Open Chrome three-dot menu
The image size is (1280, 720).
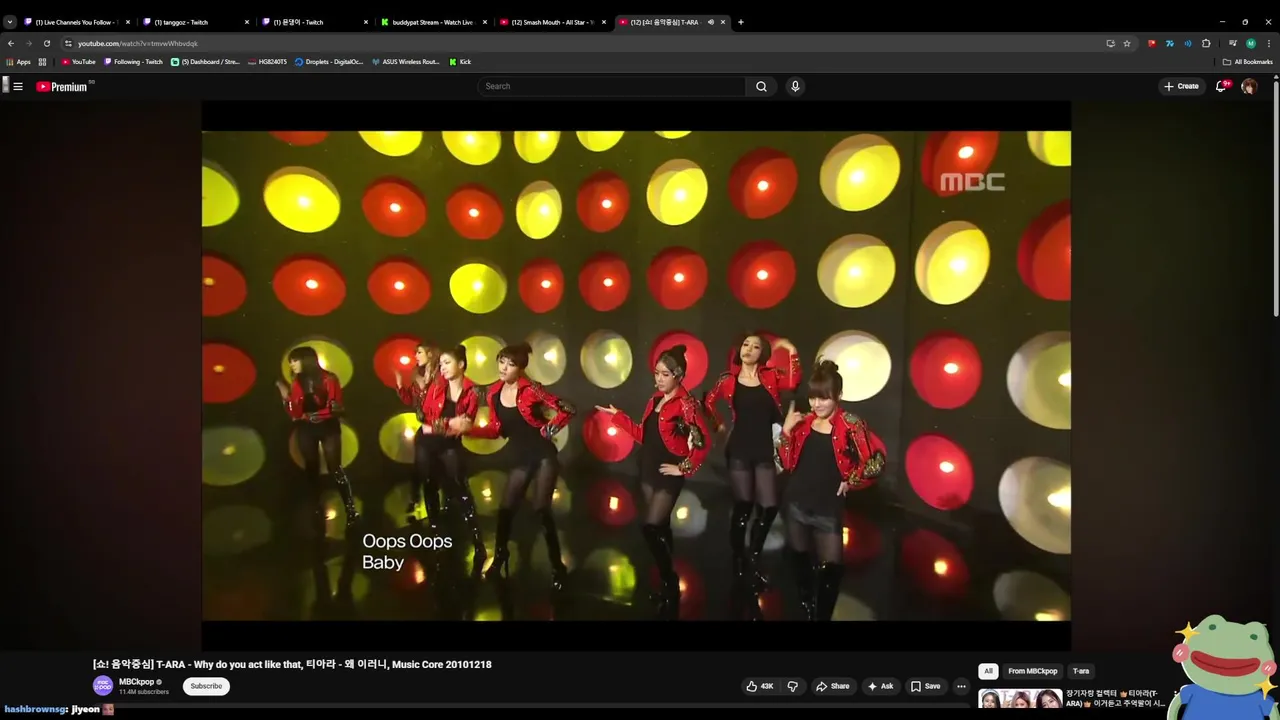point(1269,43)
